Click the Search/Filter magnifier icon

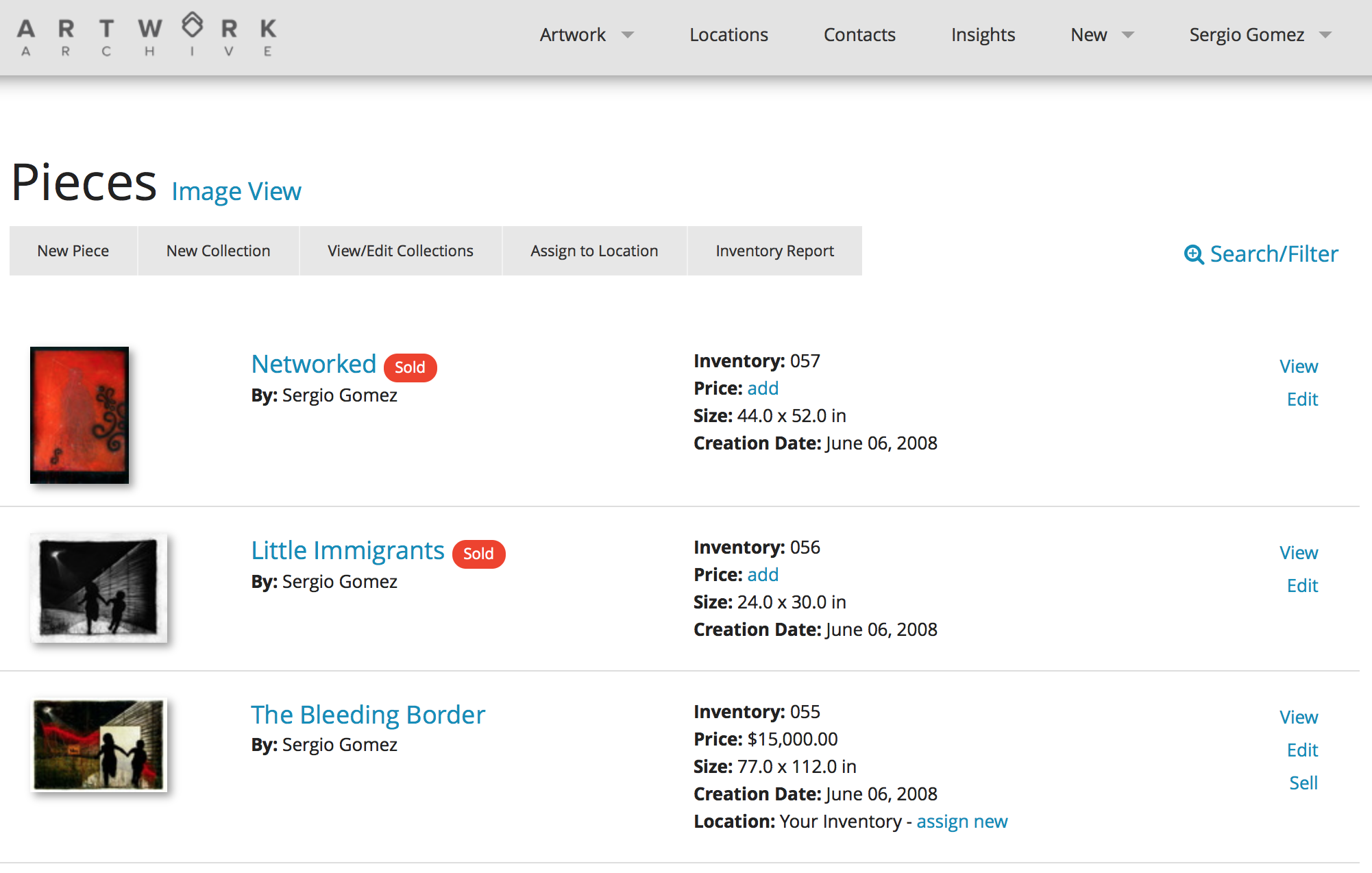[1193, 254]
